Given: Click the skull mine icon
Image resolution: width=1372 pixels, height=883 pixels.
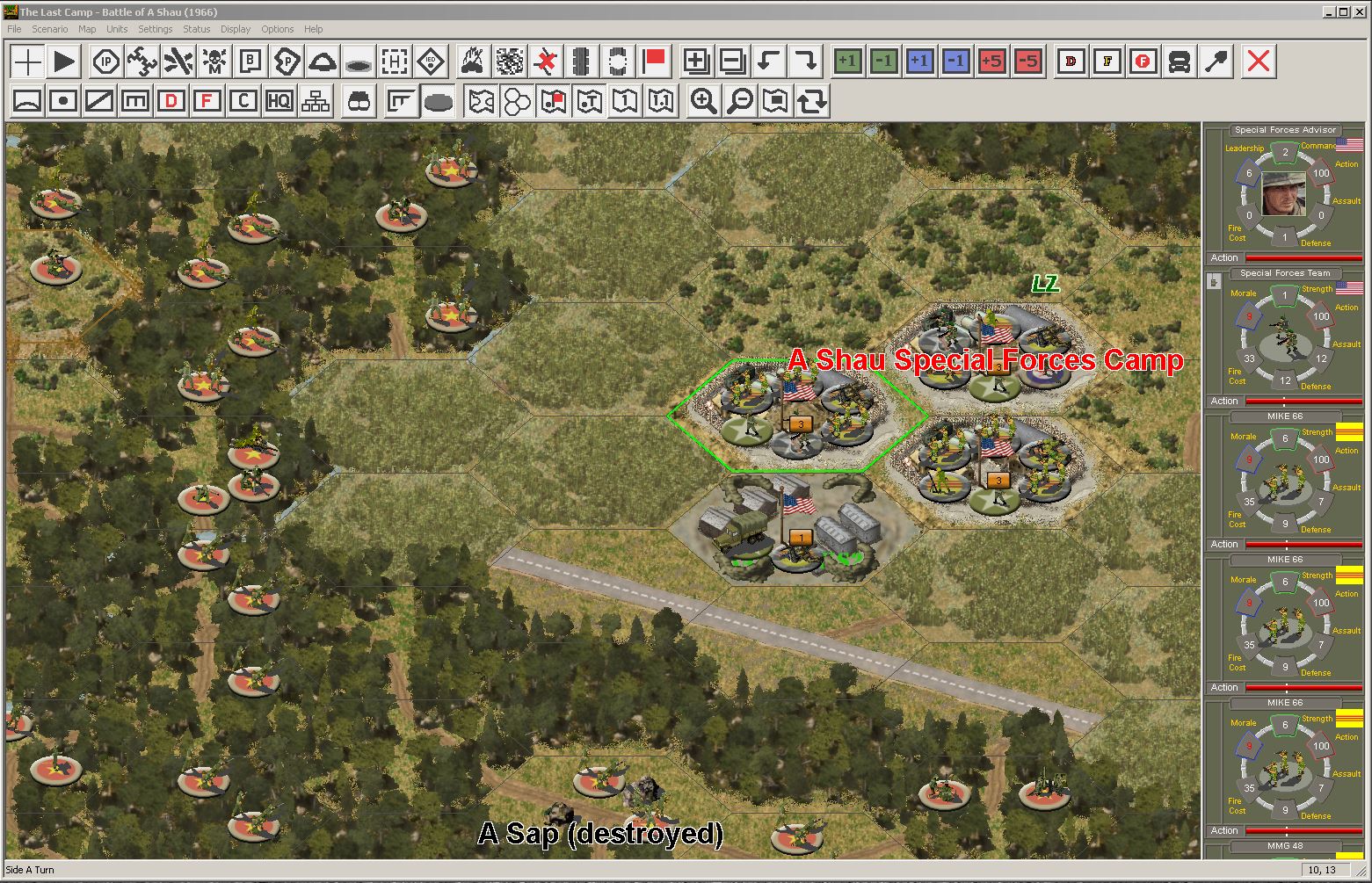Looking at the screenshot, I should coord(214,62).
